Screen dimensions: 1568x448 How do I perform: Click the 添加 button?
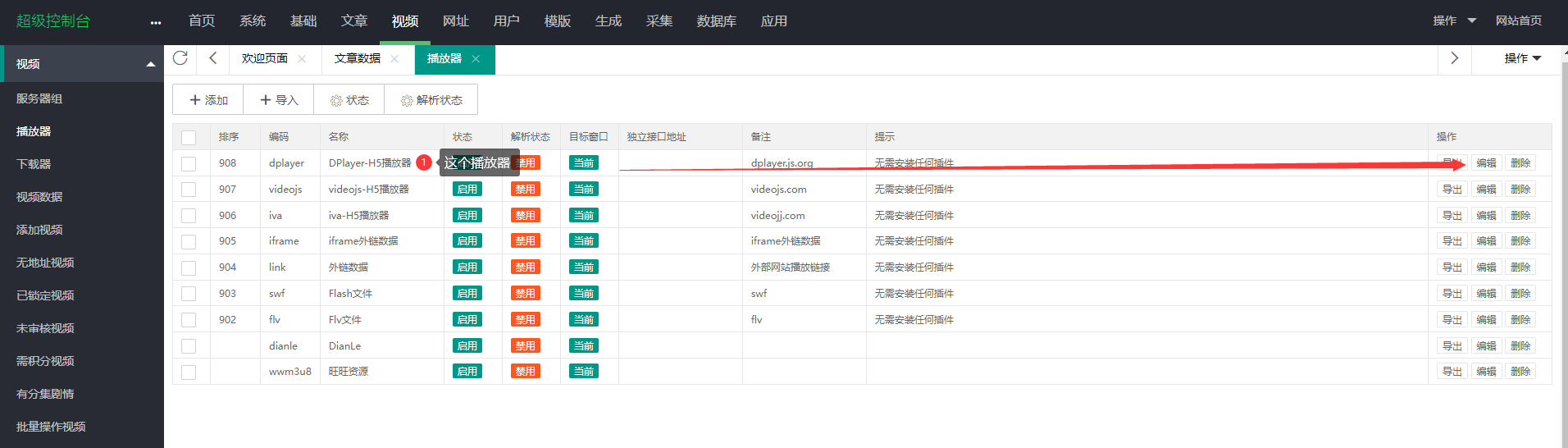click(208, 100)
